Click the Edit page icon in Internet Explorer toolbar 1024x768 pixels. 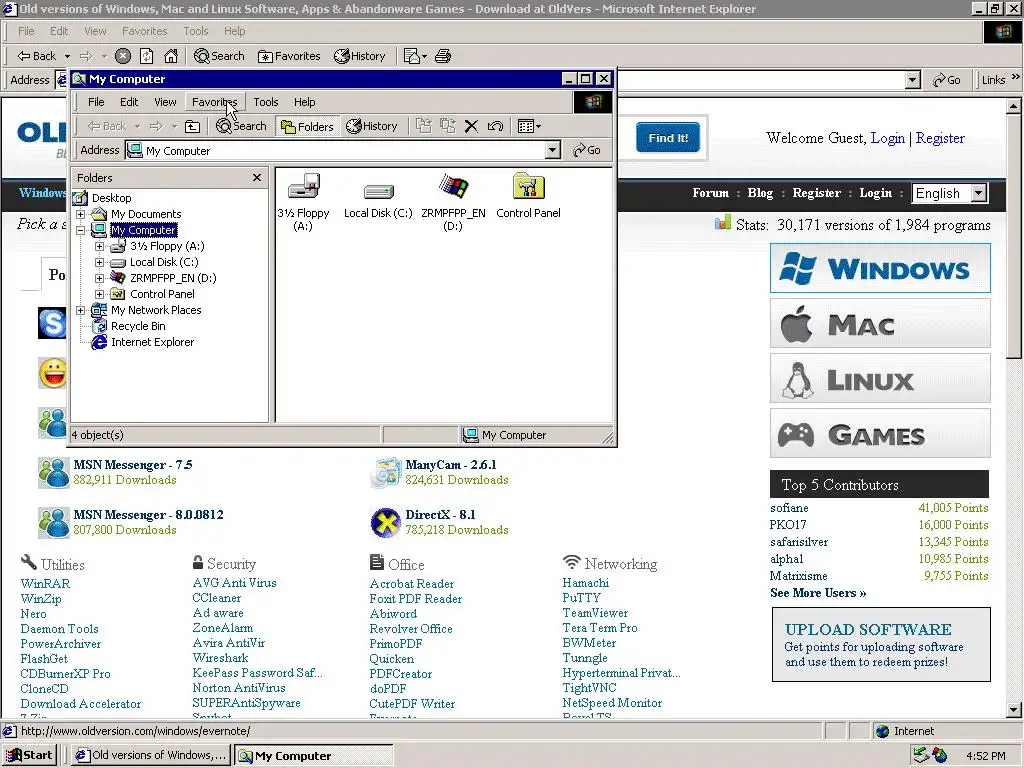coord(415,56)
